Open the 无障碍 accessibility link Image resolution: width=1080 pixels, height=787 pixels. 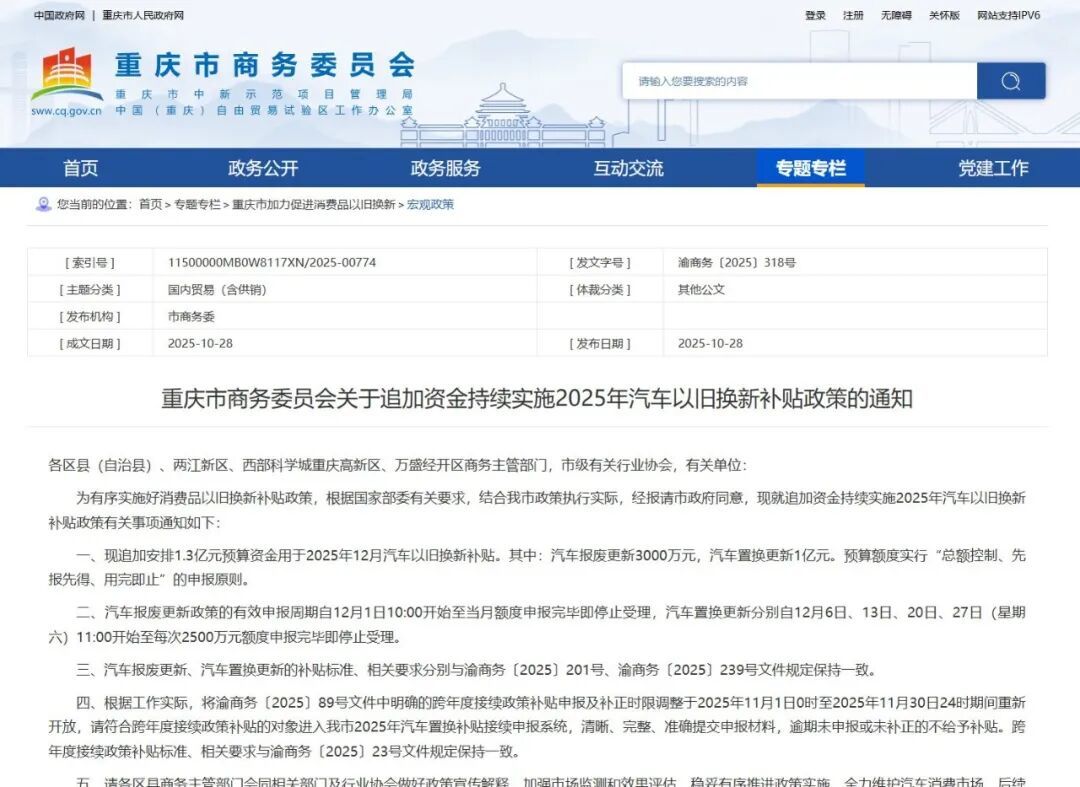coord(894,15)
